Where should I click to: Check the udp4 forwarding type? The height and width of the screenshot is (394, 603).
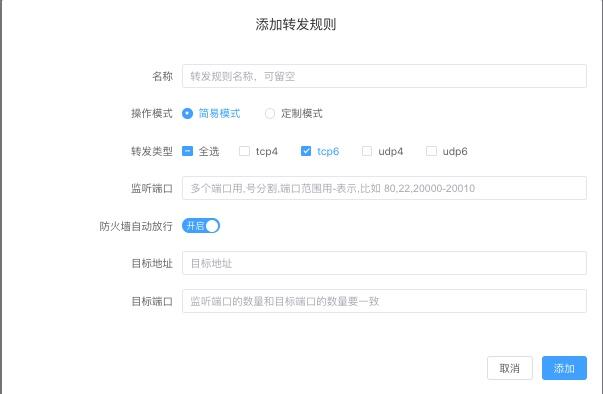coord(367,151)
